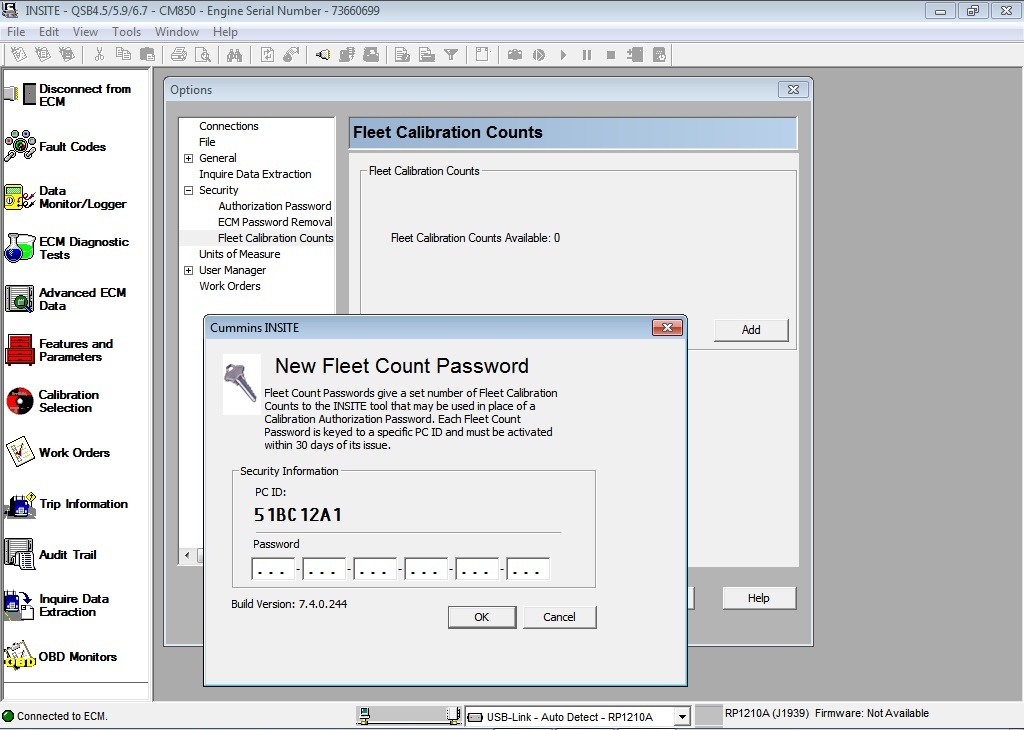The width and height of the screenshot is (1024, 730).
Task: Click the key icon in password dialog
Action: [x=240, y=383]
